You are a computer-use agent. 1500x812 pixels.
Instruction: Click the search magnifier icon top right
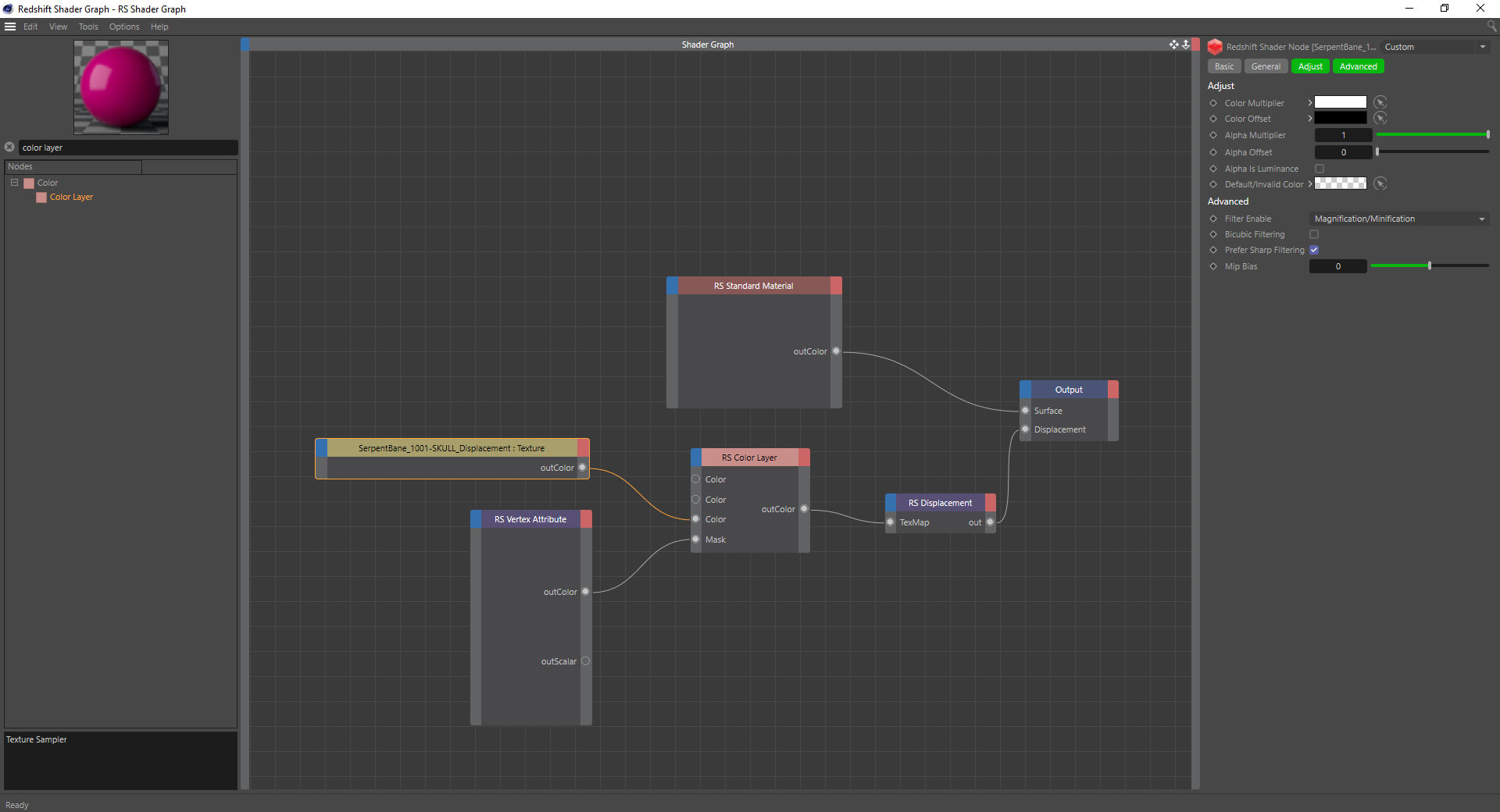1491,27
